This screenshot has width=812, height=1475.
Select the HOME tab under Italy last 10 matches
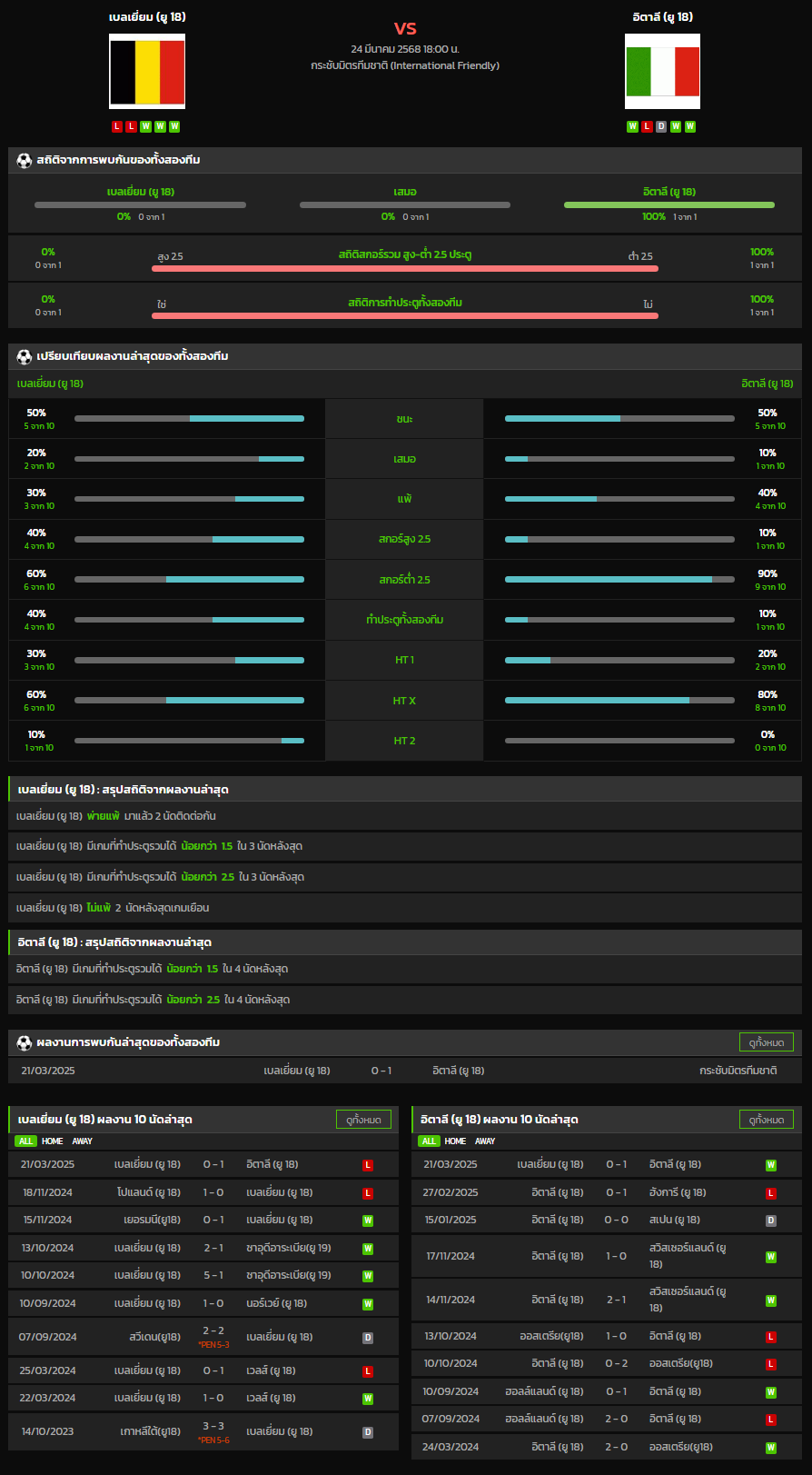(x=455, y=1141)
